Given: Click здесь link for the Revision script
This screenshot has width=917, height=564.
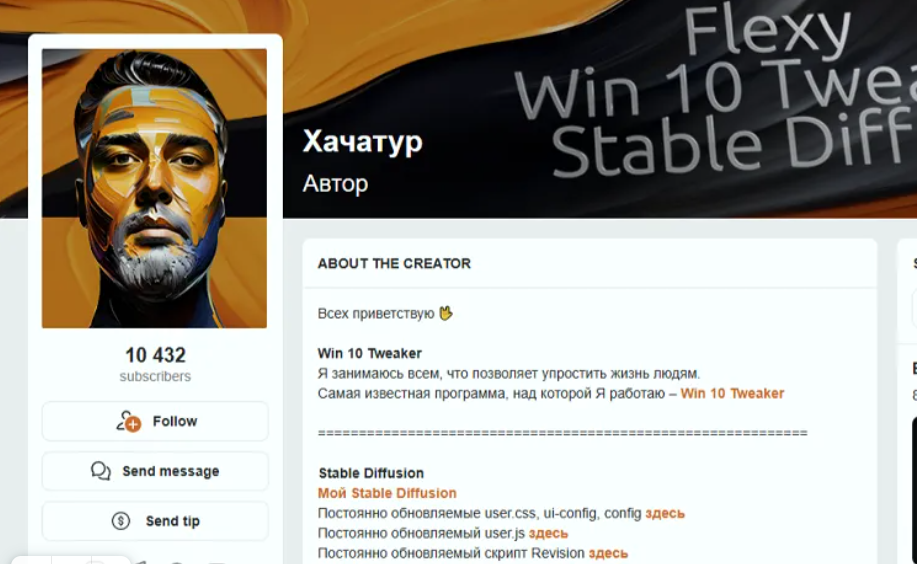Looking at the screenshot, I should [608, 553].
